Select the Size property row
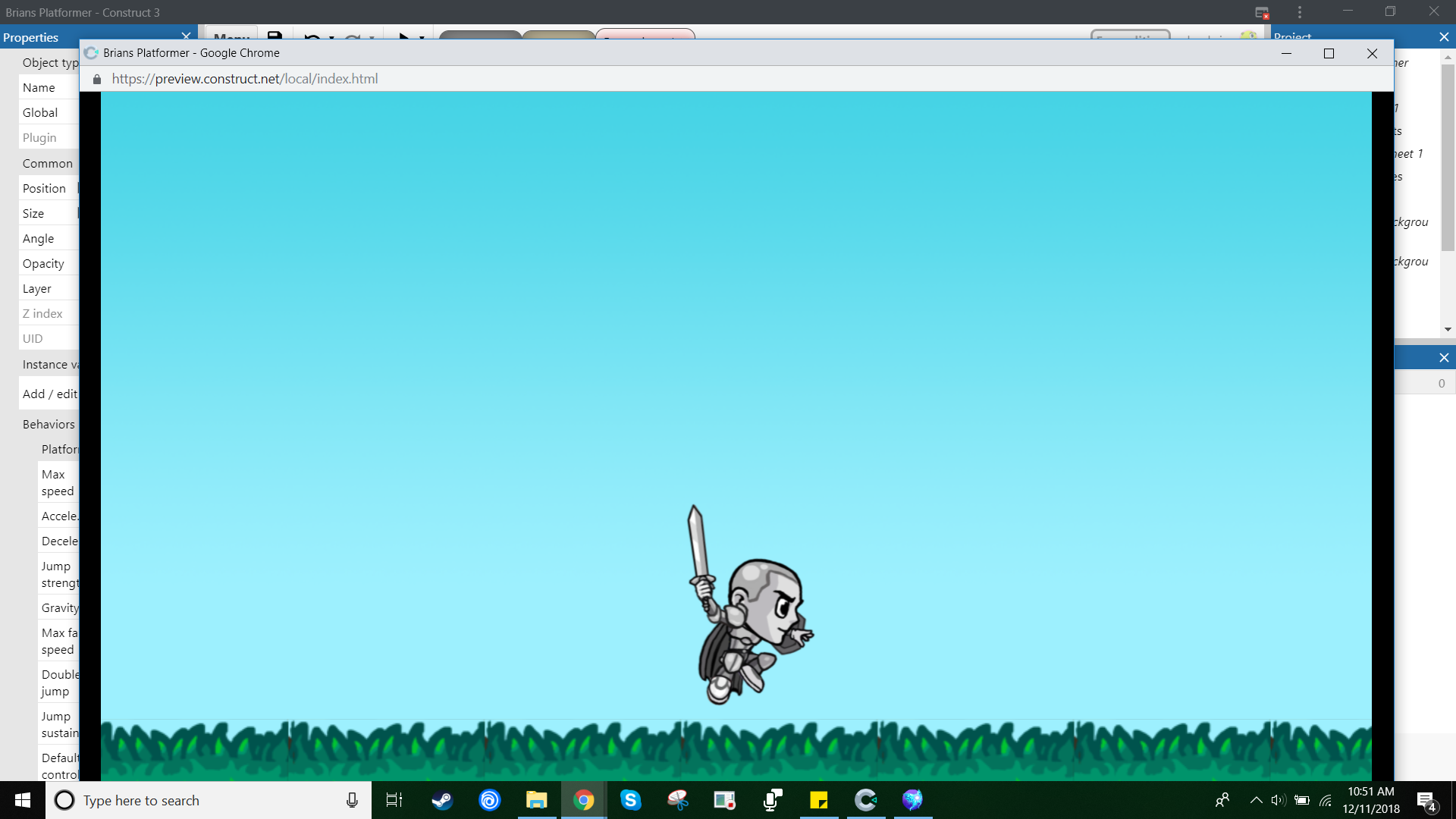Viewport: 1456px width, 819px height. click(49, 214)
